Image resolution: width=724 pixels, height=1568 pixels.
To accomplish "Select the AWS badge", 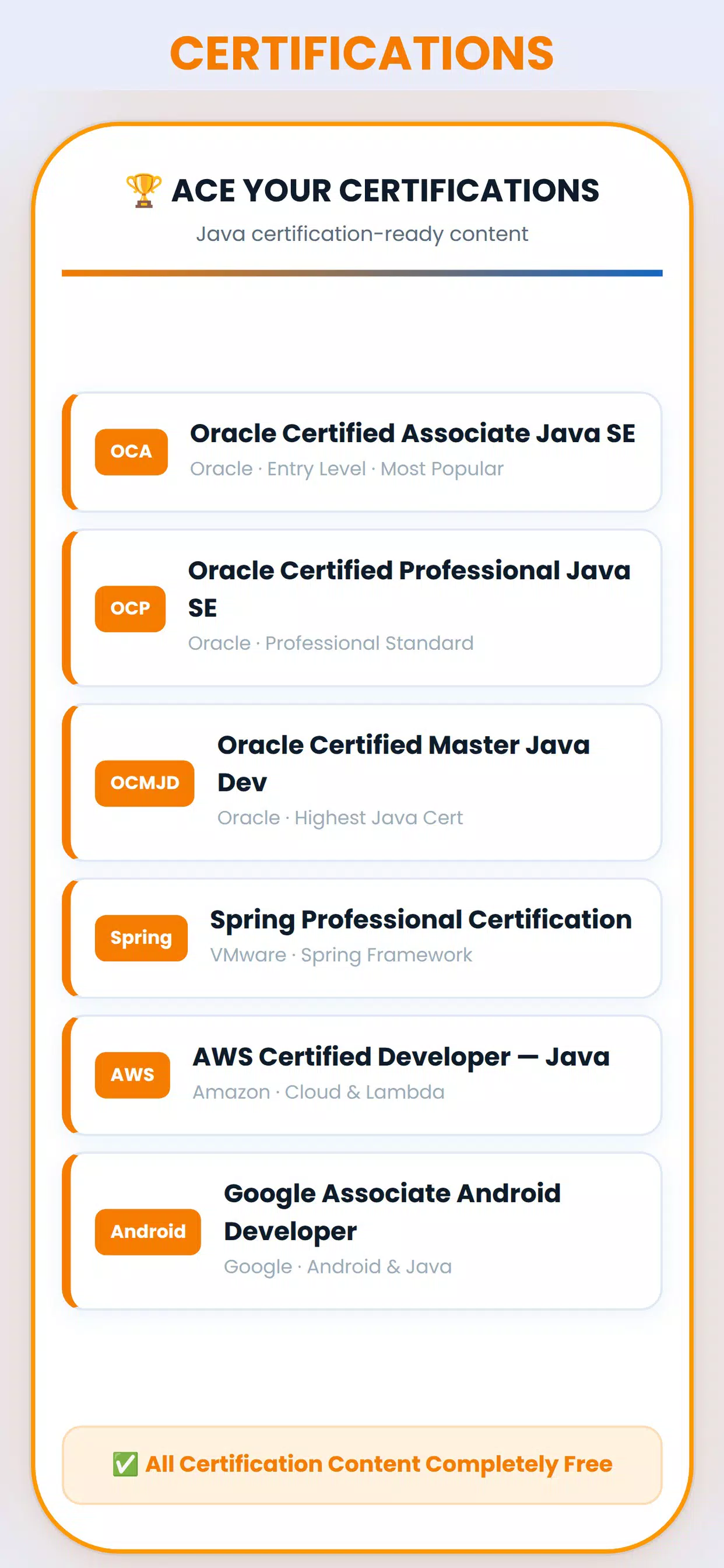I will [132, 1075].
